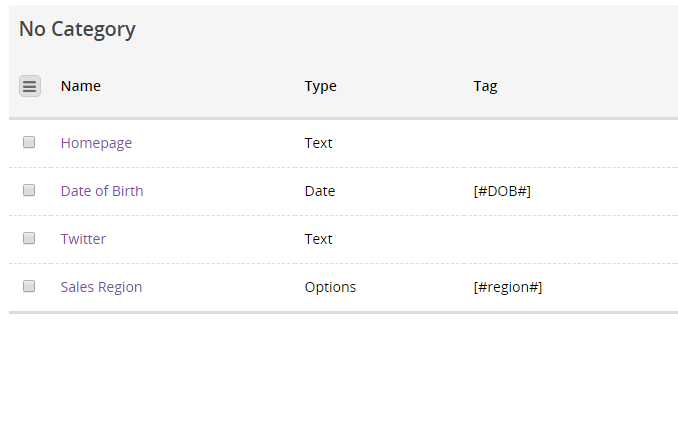Check the Twitter field checkbox

29,238
